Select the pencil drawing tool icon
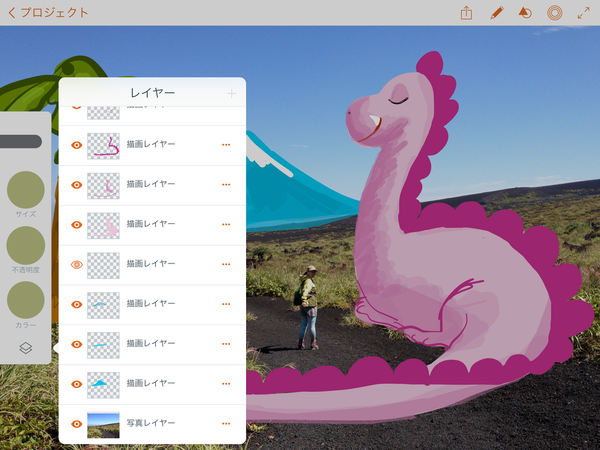The image size is (600, 450). click(x=497, y=13)
